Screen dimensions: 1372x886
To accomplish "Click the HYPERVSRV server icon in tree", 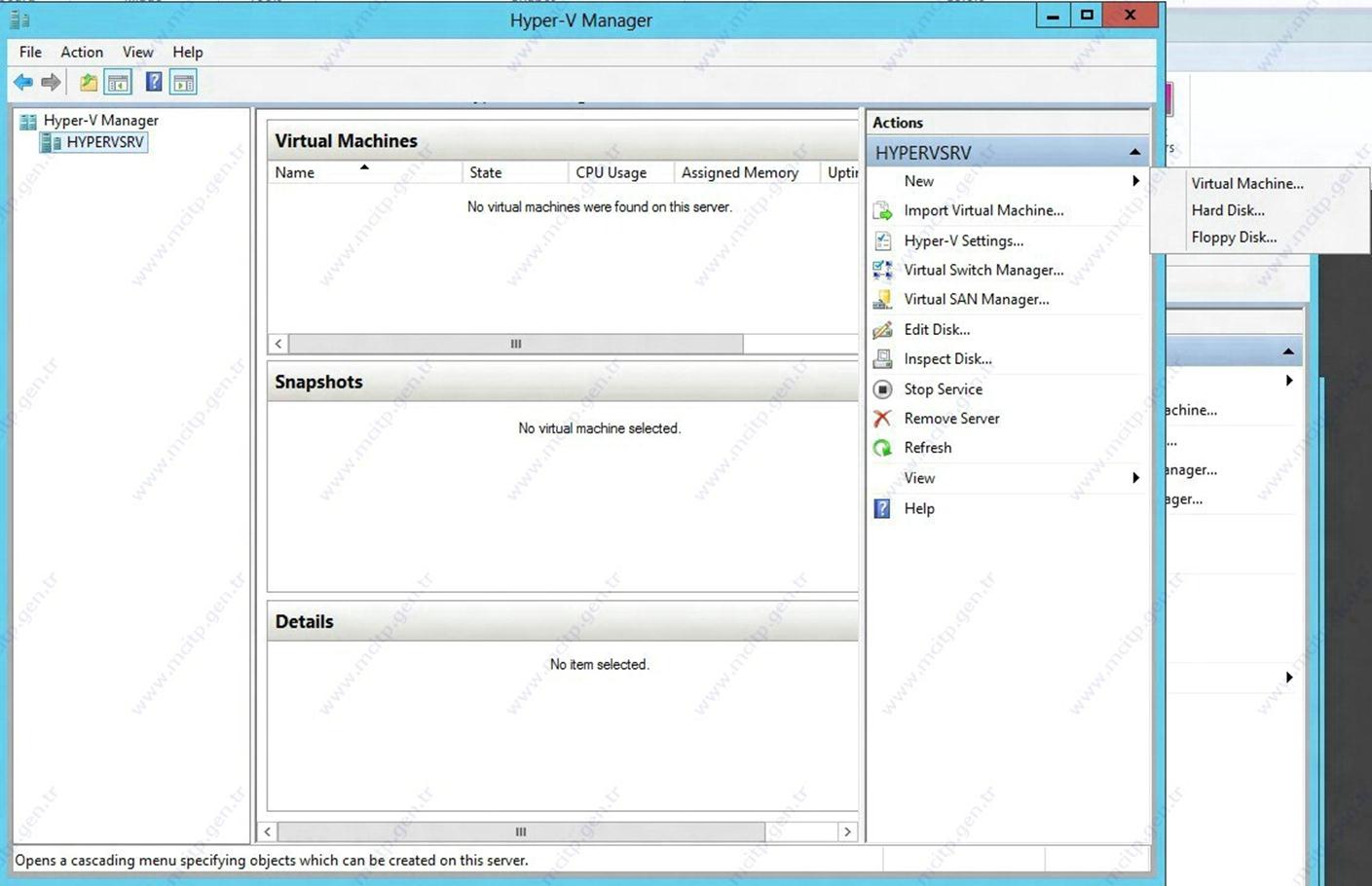I will [51, 142].
